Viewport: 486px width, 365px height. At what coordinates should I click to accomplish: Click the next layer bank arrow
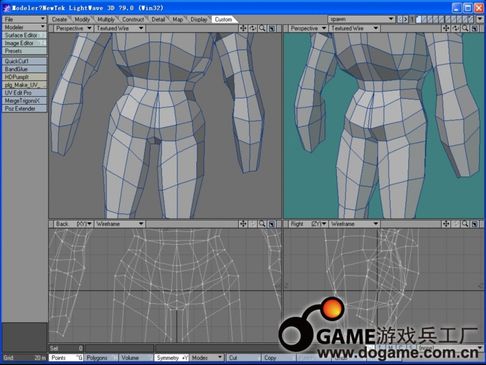406,19
